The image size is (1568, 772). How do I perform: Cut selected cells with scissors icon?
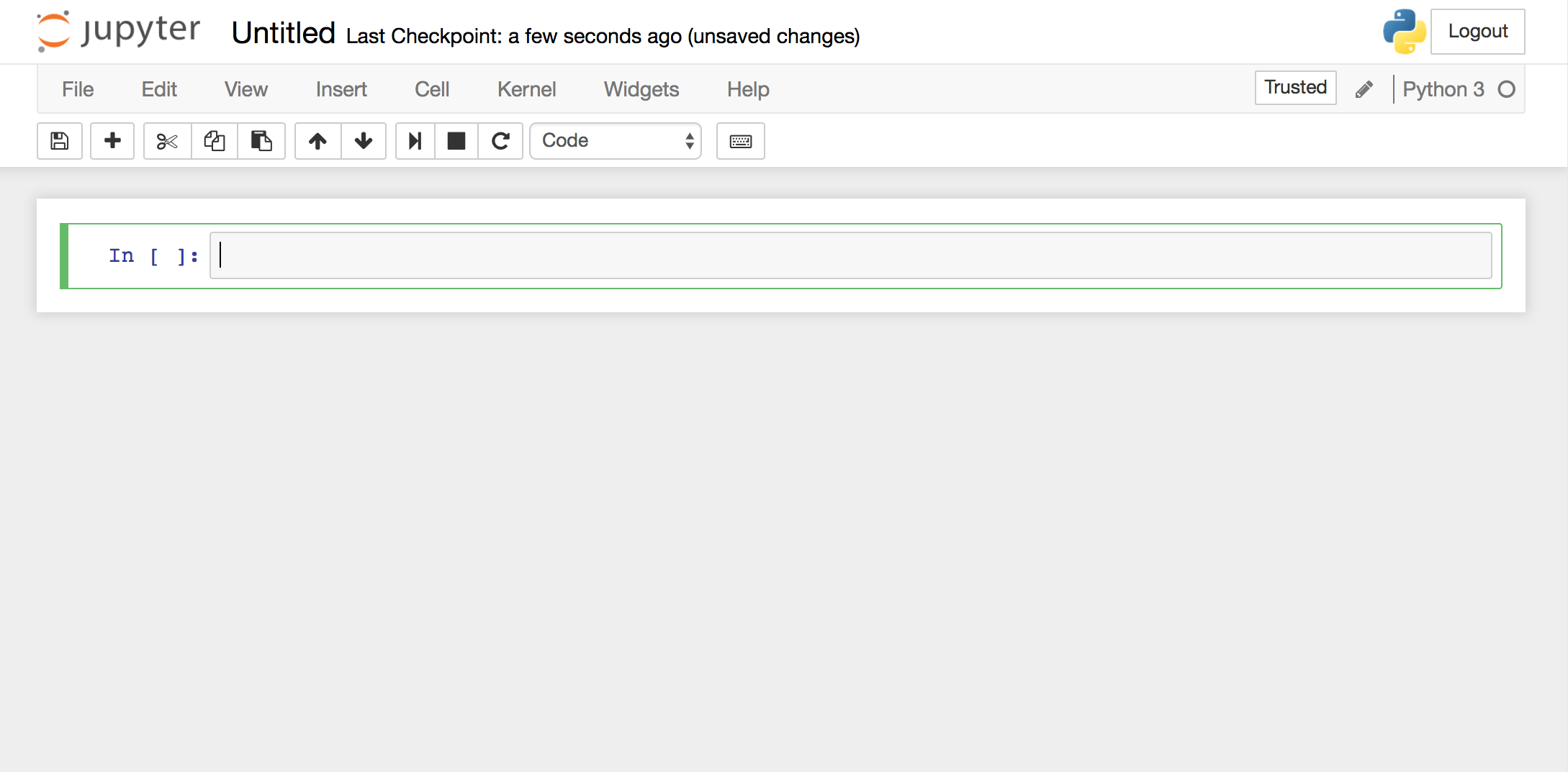tap(167, 141)
